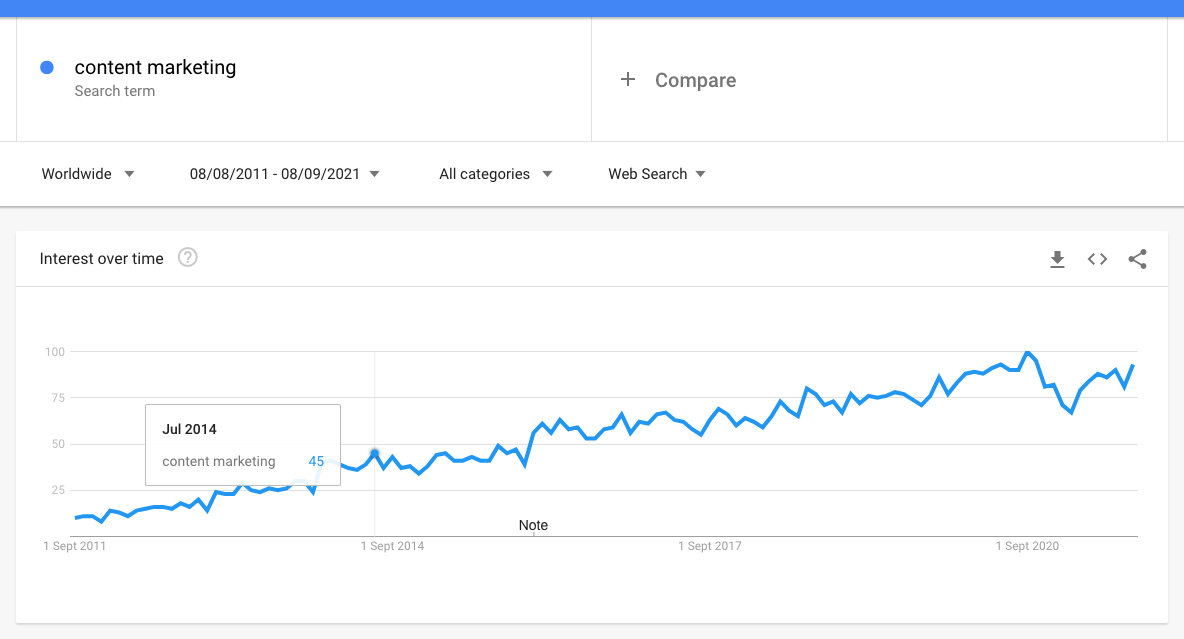The width and height of the screenshot is (1184, 639).
Task: Click the Compare label text
Action: tap(695, 80)
